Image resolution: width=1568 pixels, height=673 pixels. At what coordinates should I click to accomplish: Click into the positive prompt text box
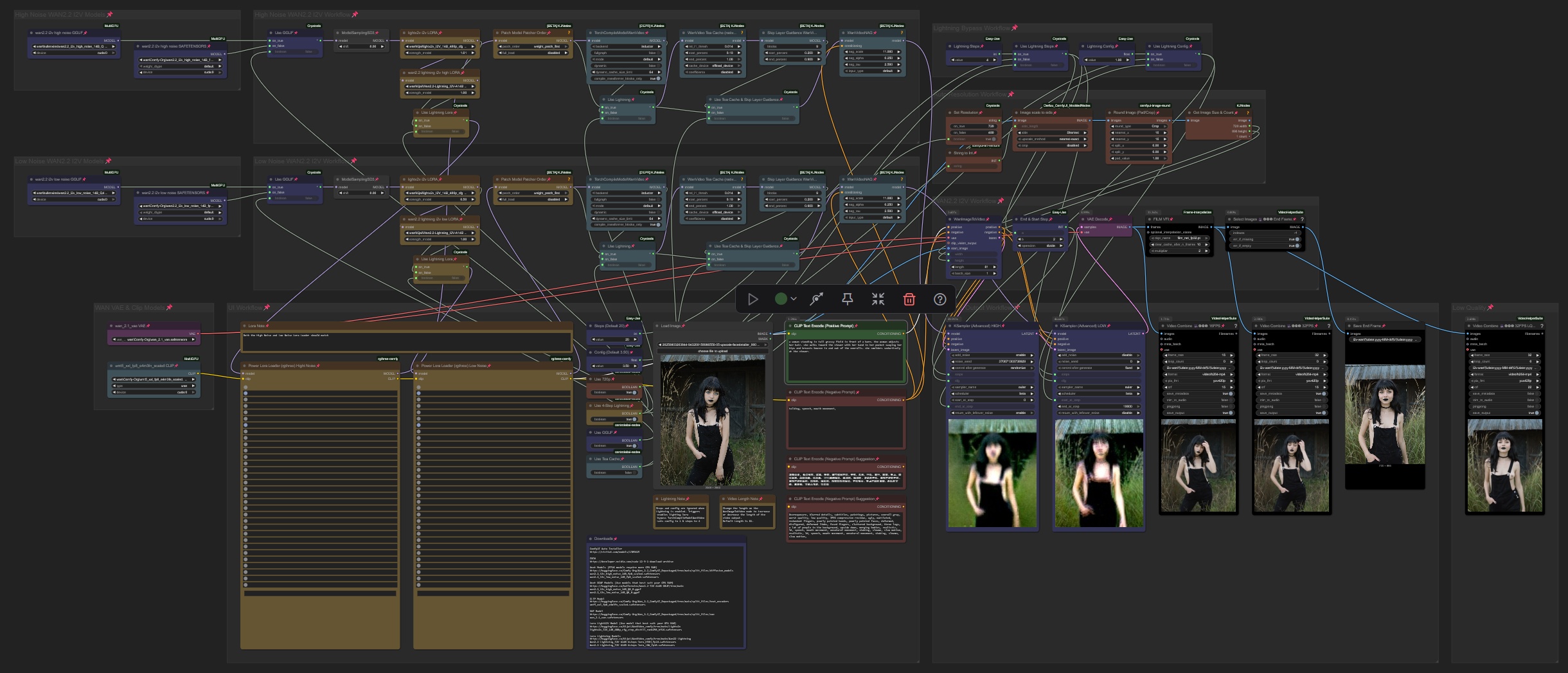click(846, 360)
